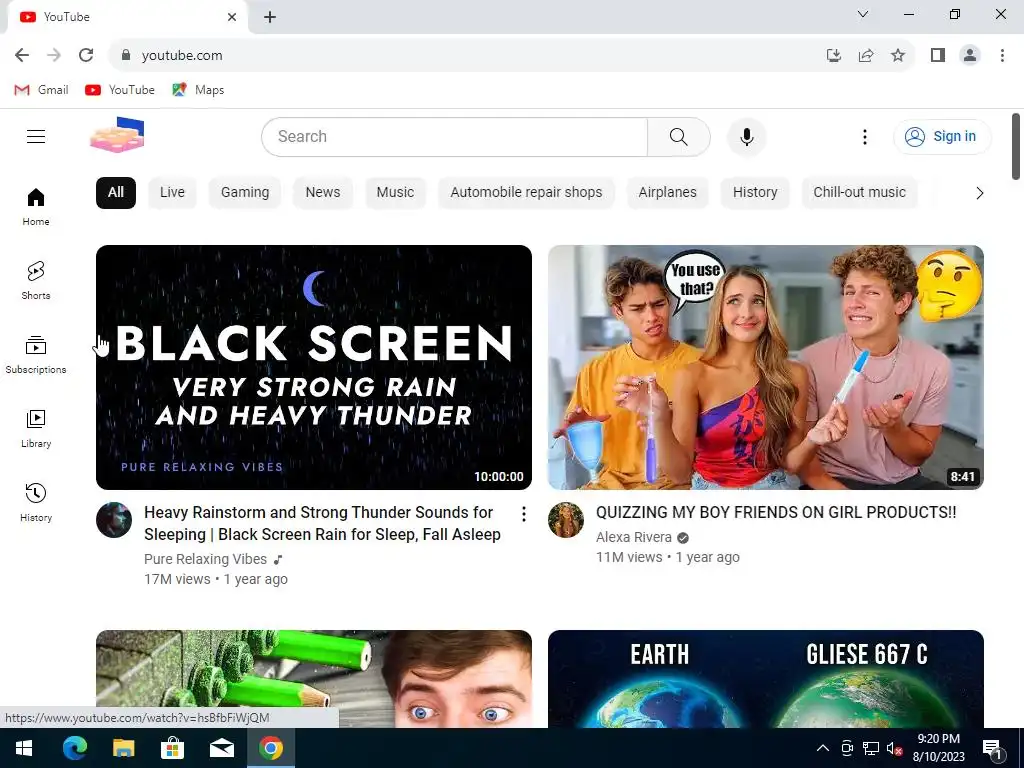The height and width of the screenshot is (768, 1024).
Task: Go forward in the browser
Action: 54,56
